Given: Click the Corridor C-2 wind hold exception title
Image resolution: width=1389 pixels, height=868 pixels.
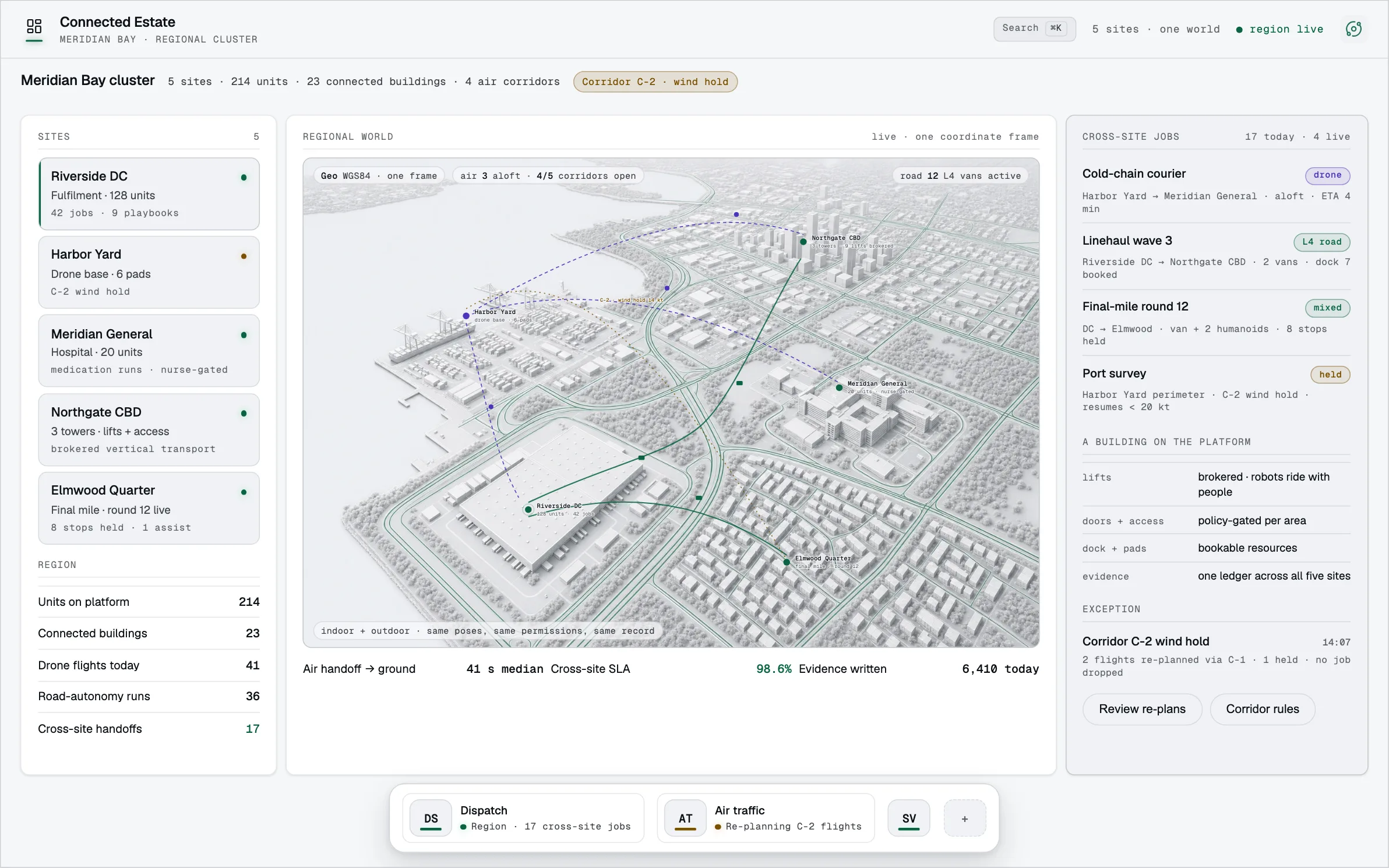Looking at the screenshot, I should (x=1145, y=641).
